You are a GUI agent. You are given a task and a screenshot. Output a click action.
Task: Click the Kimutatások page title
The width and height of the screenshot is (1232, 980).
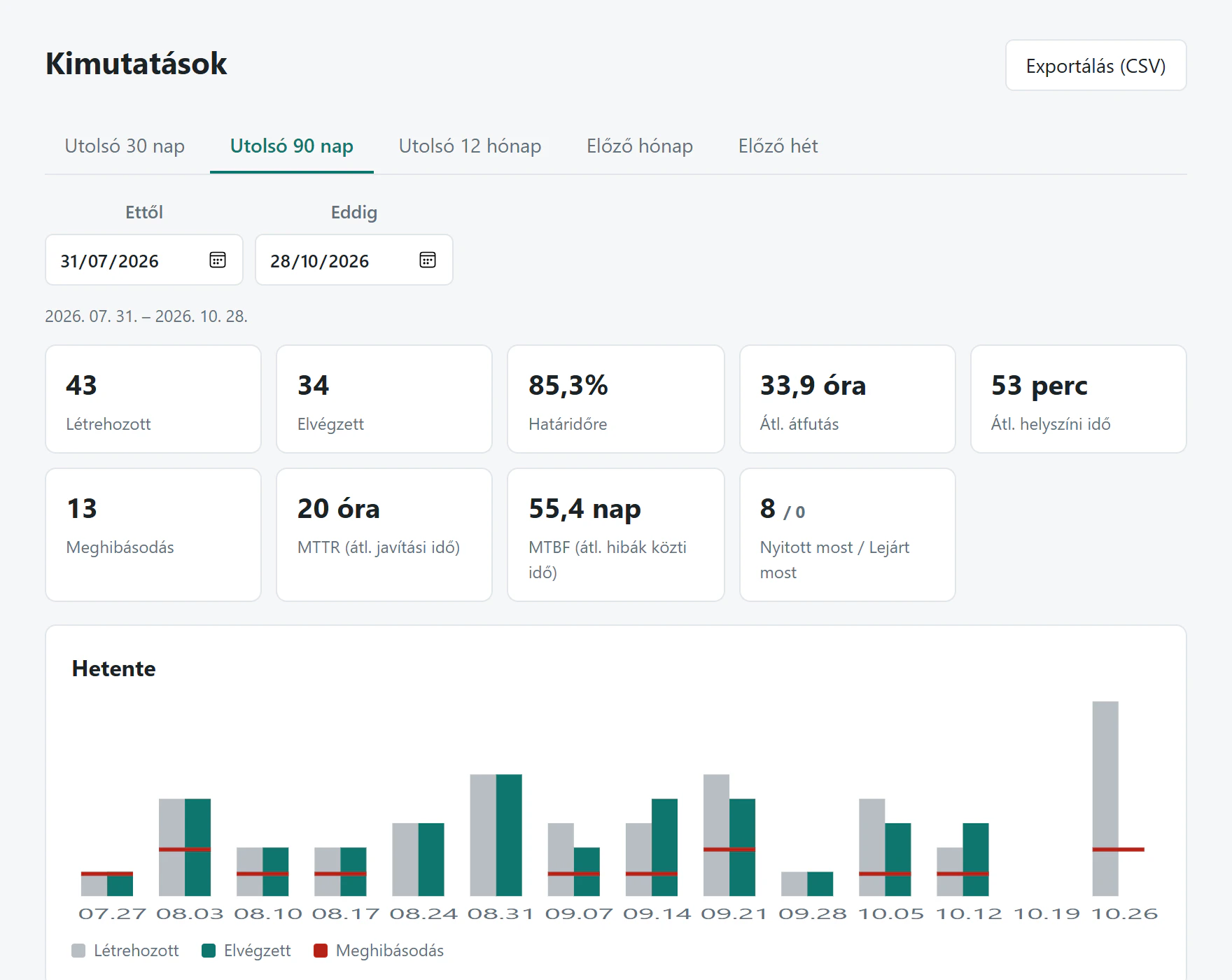coord(136,64)
